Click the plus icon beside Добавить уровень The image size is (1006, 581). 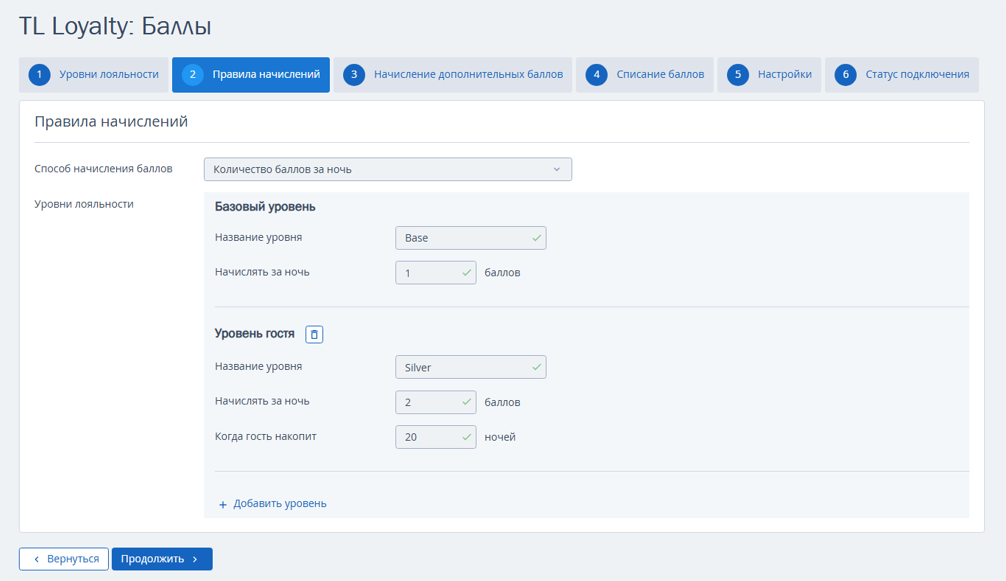point(223,505)
